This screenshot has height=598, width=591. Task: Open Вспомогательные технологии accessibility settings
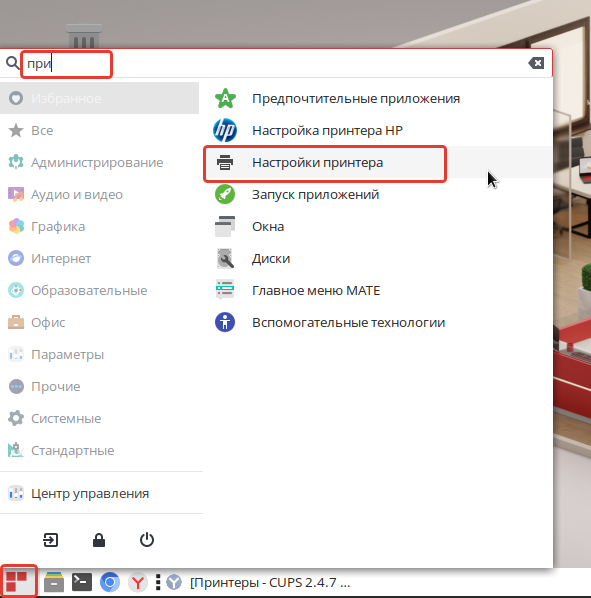(377, 323)
